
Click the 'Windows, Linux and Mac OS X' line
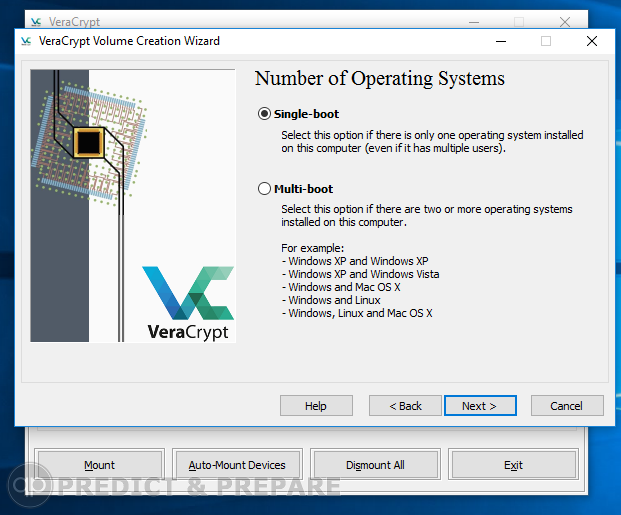357,313
